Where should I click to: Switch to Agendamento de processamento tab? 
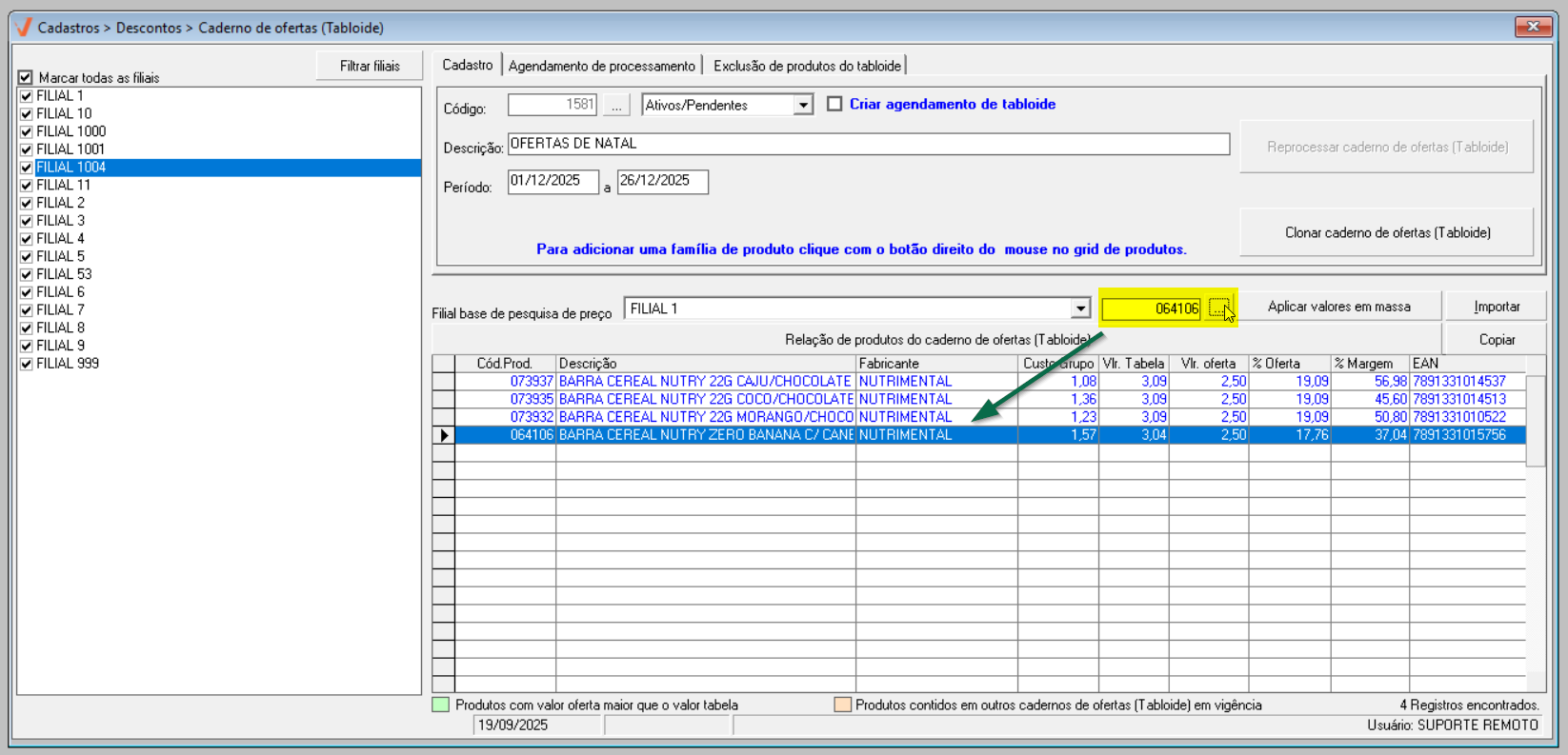(x=601, y=66)
